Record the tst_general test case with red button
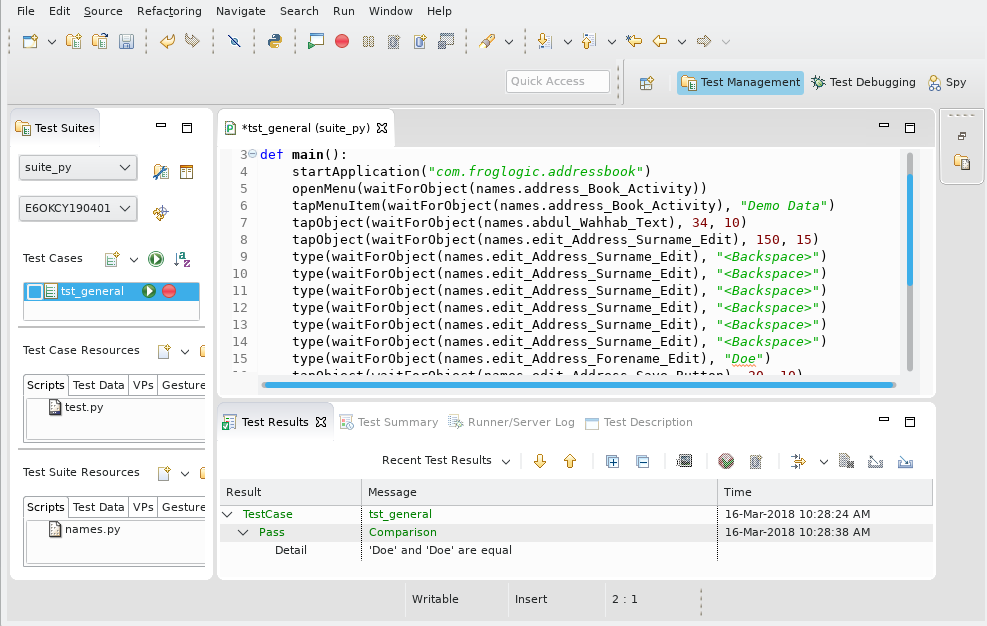Image resolution: width=987 pixels, height=626 pixels. coord(168,291)
